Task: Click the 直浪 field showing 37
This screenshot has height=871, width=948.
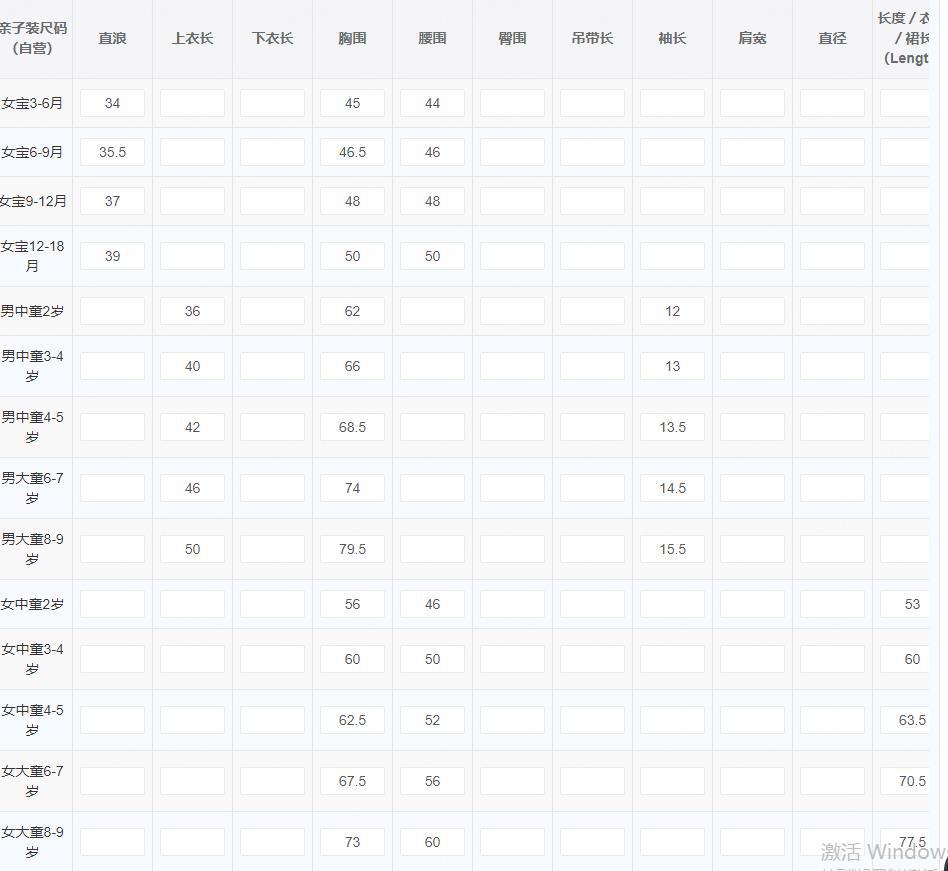Action: pyautogui.click(x=112, y=201)
